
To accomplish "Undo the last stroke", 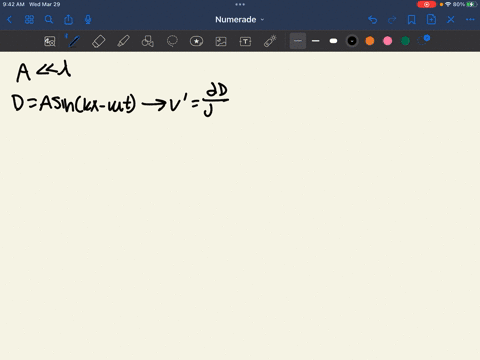I will pos(373,20).
